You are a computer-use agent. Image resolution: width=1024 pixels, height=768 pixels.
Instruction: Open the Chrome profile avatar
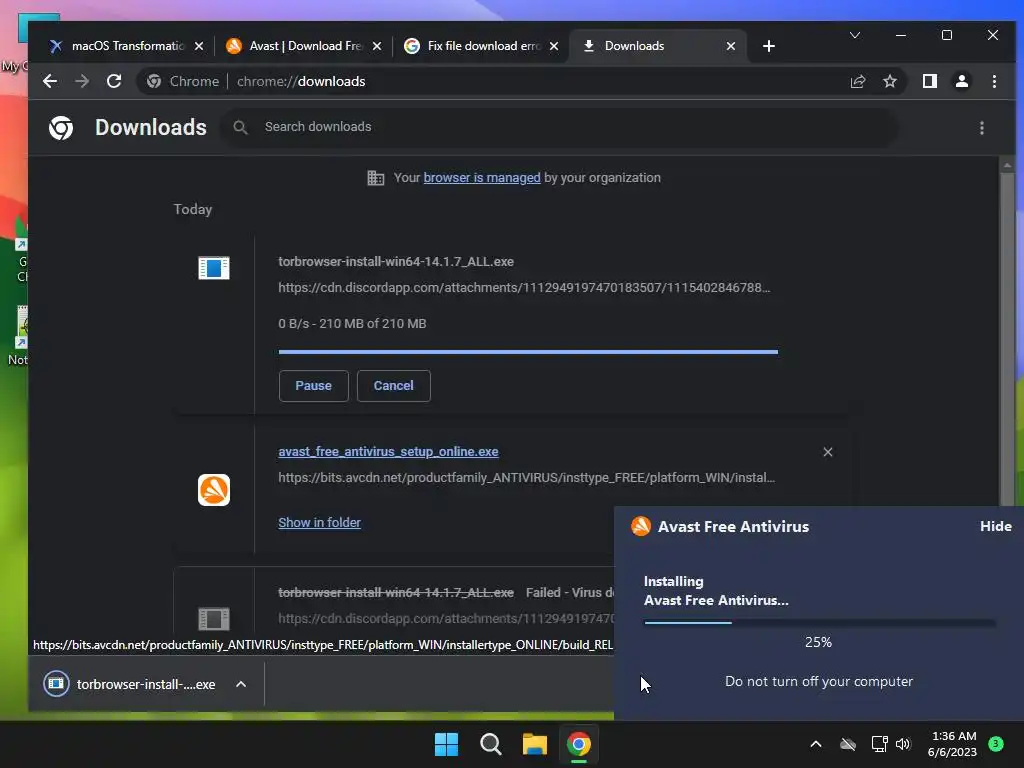[961, 81]
